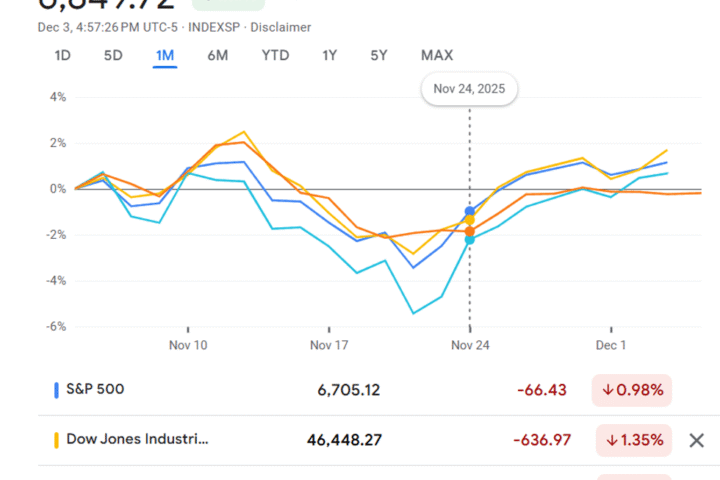Click the orange data point on Nov 24

pyautogui.click(x=470, y=231)
